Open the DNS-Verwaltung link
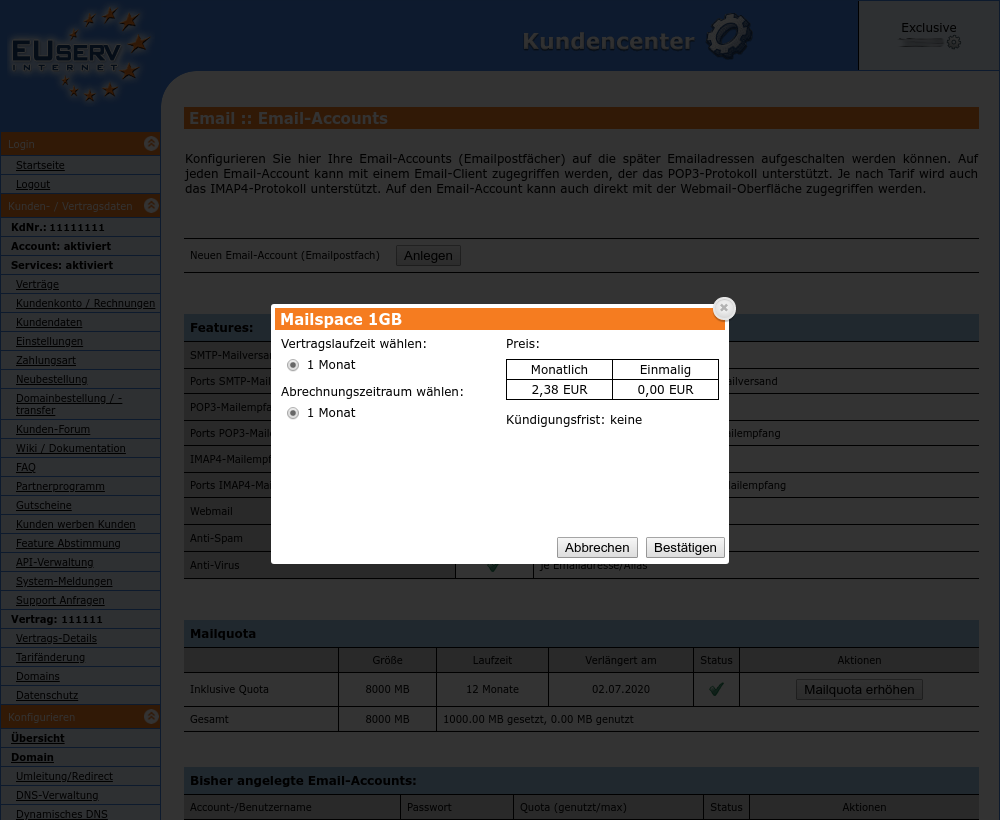The height and width of the screenshot is (820, 1000). click(57, 796)
